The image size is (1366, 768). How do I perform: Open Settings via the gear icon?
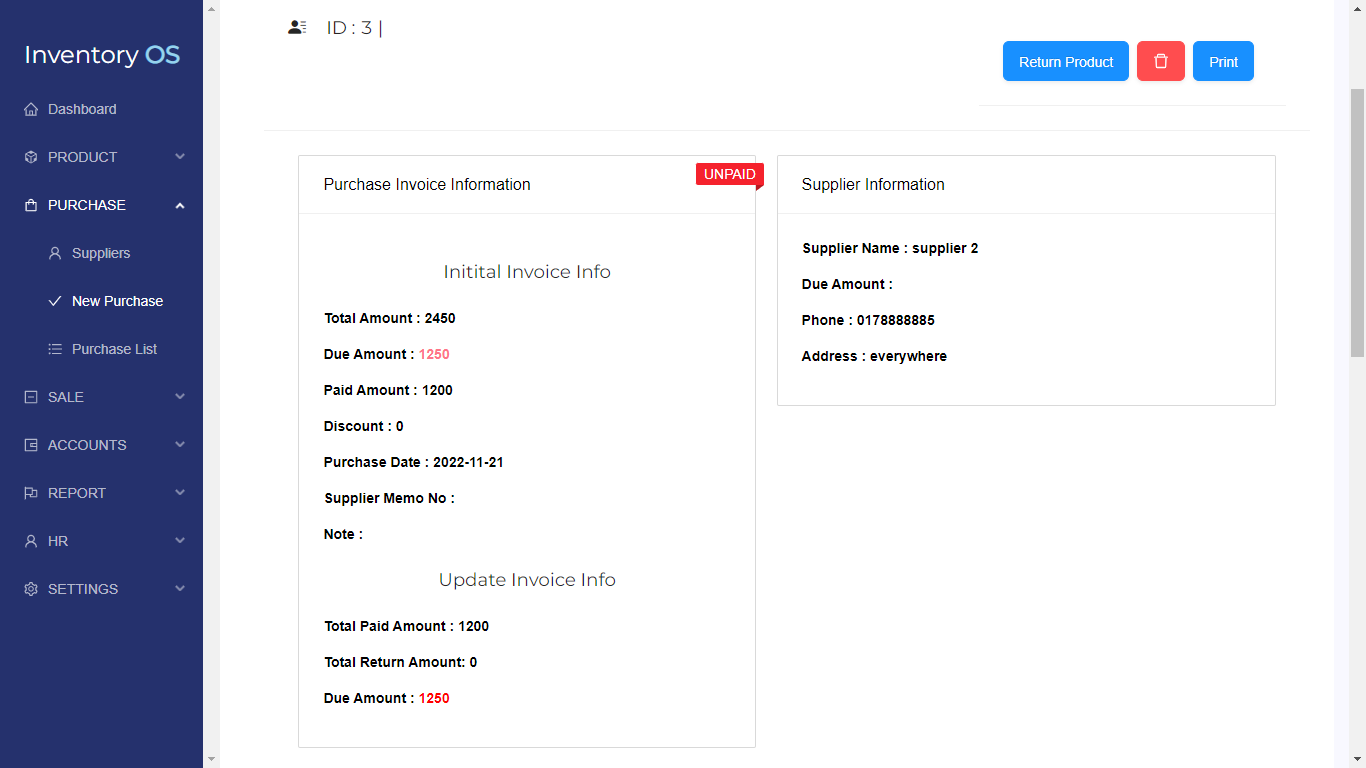(x=31, y=589)
